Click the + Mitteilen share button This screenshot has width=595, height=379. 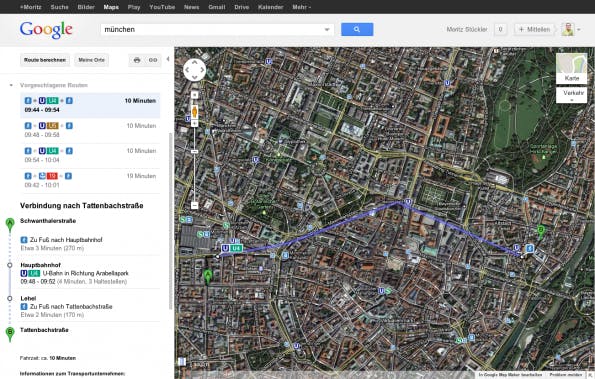point(534,29)
